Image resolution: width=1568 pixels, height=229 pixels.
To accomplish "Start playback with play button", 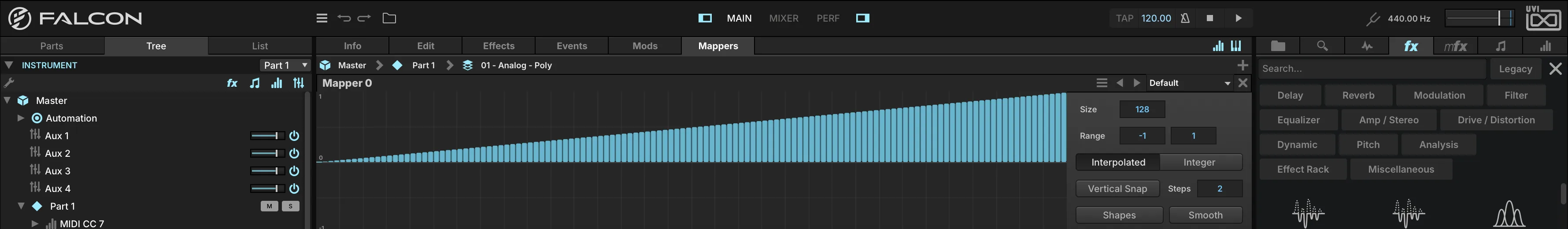I will (1238, 18).
